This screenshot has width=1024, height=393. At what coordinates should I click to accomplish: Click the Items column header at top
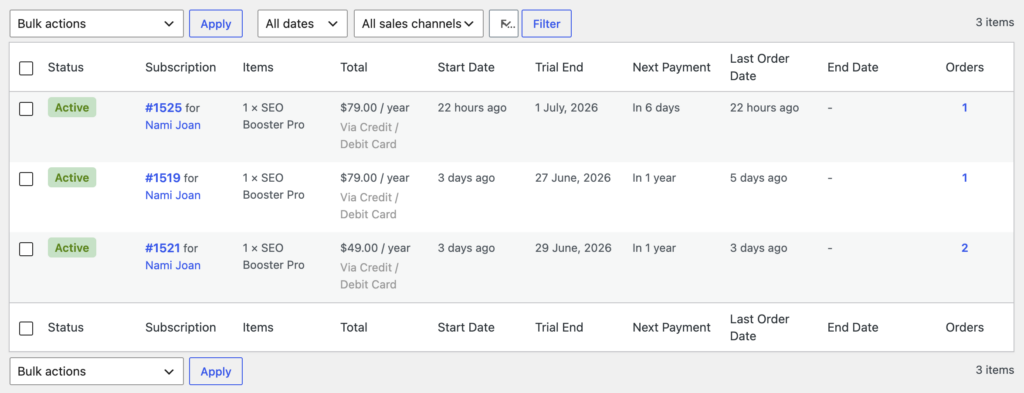(x=258, y=67)
